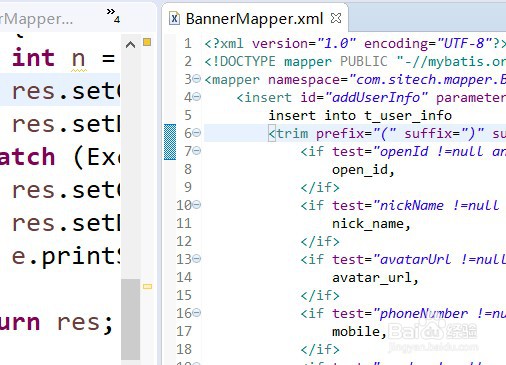This screenshot has width=506, height=365.
Task: Click the 'avatar_url,' text on line 14
Action: click(x=375, y=278)
